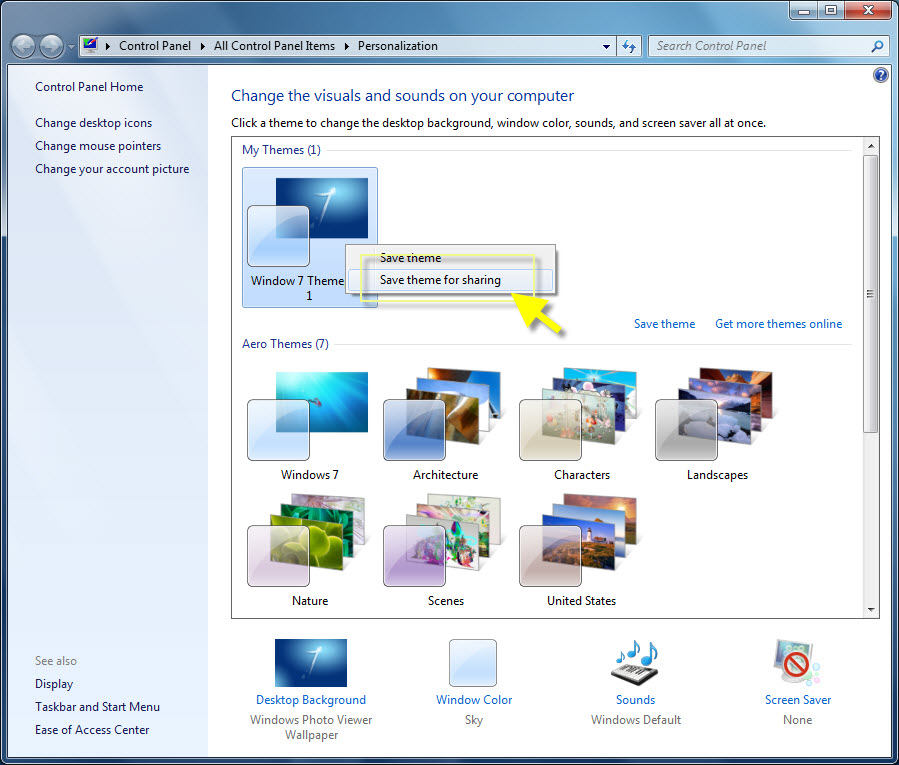Open Change your account picture link
This screenshot has height=765, width=899.
(x=112, y=169)
